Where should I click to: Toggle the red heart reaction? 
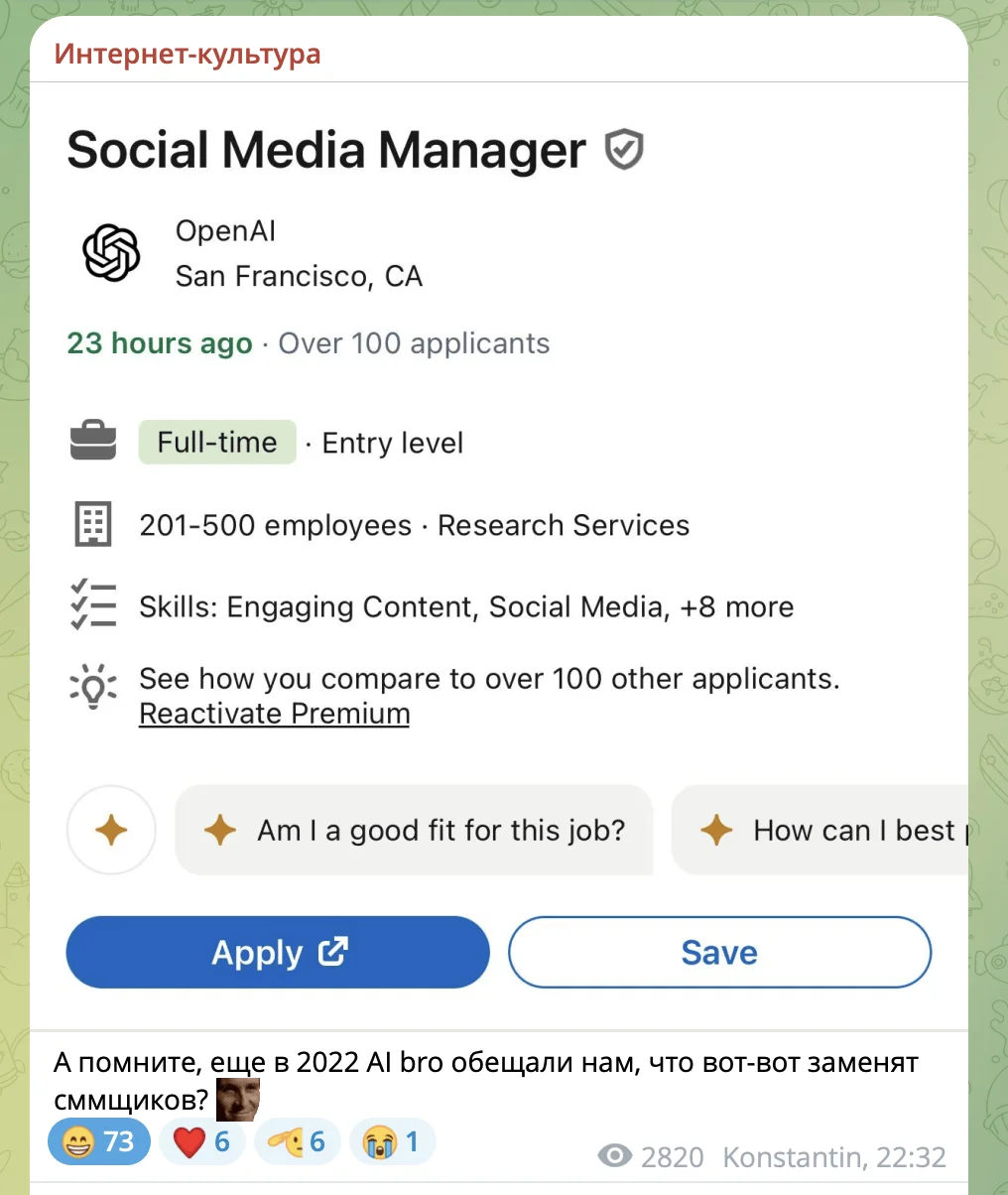tap(201, 1142)
